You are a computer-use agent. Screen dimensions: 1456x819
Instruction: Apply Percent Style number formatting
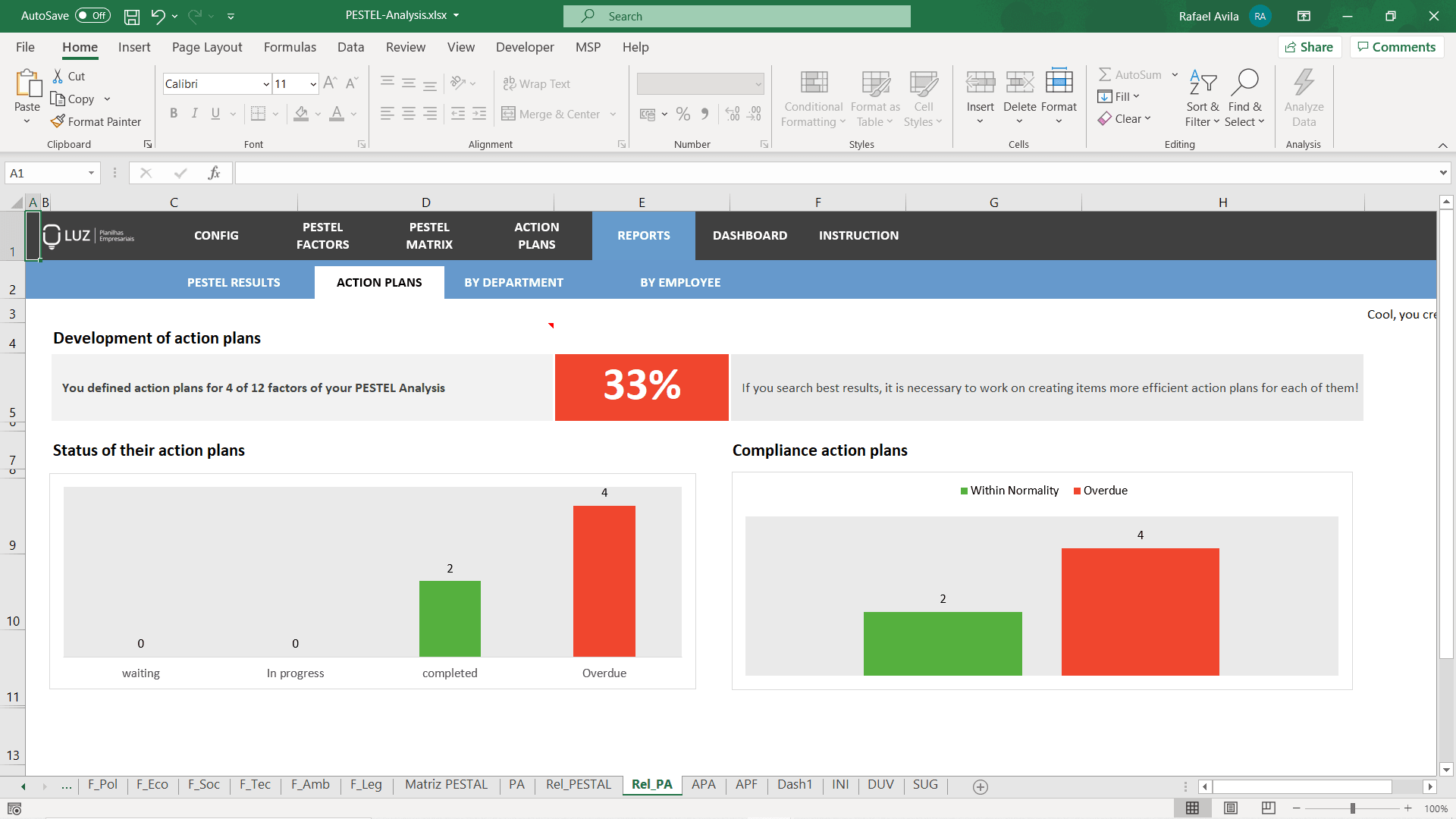click(x=683, y=113)
